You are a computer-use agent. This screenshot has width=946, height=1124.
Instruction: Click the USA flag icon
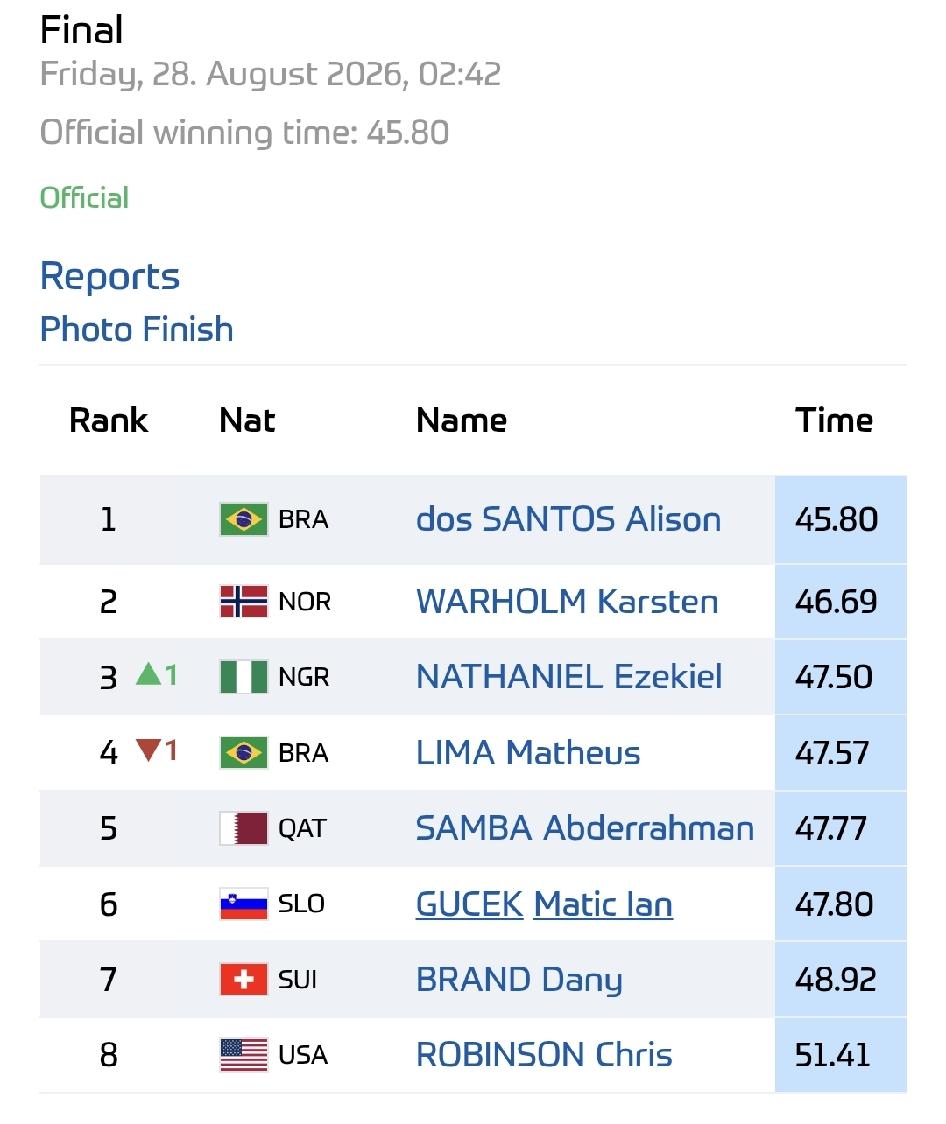[244, 1055]
